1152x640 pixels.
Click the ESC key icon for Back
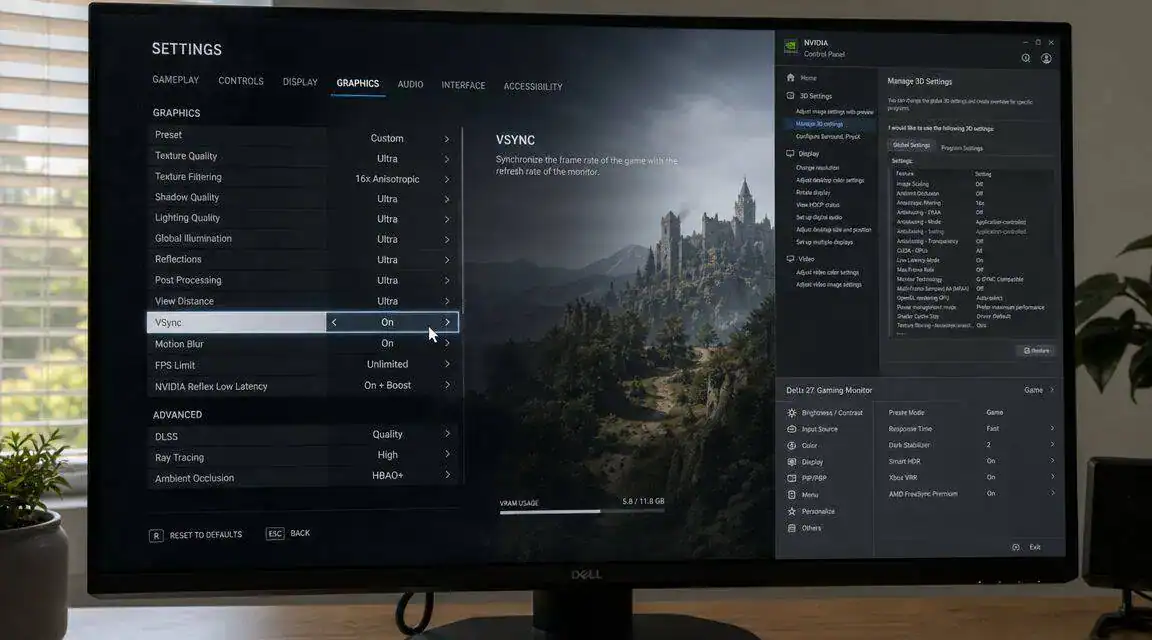point(275,534)
